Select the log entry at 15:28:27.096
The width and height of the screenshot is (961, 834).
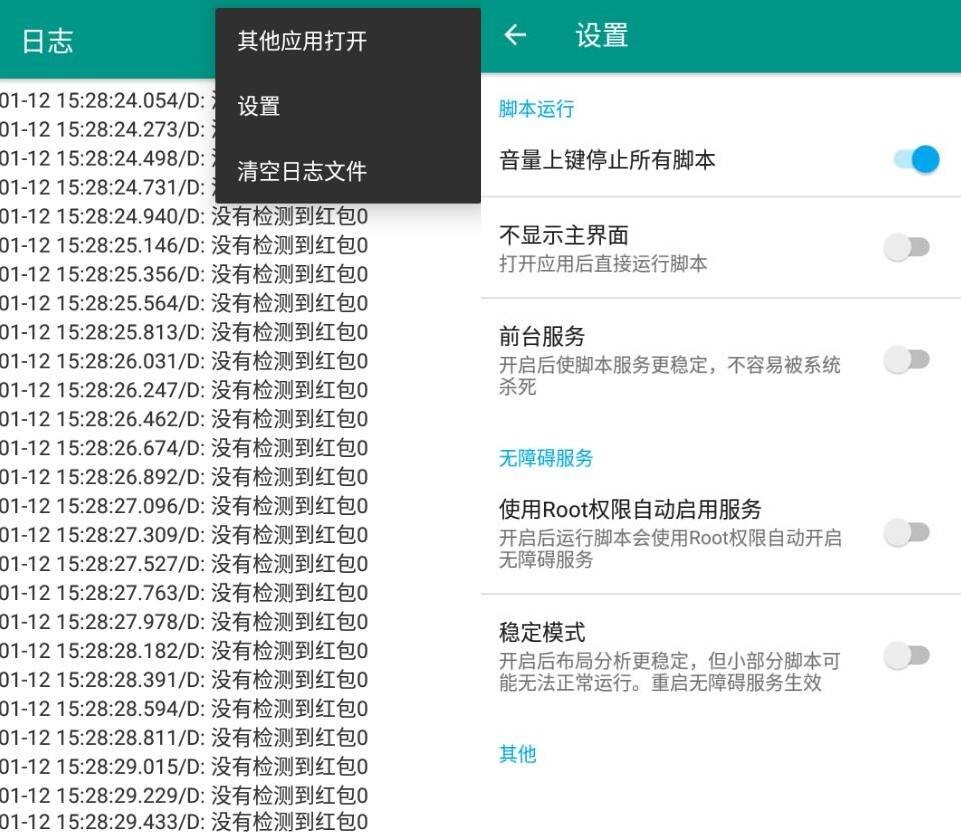[x=184, y=506]
